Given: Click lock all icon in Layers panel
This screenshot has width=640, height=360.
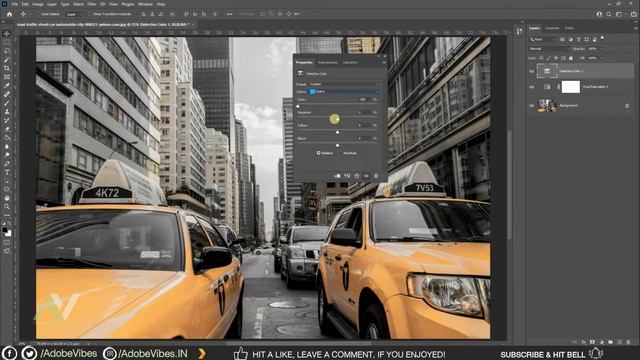Looking at the screenshot, I should point(571,58).
